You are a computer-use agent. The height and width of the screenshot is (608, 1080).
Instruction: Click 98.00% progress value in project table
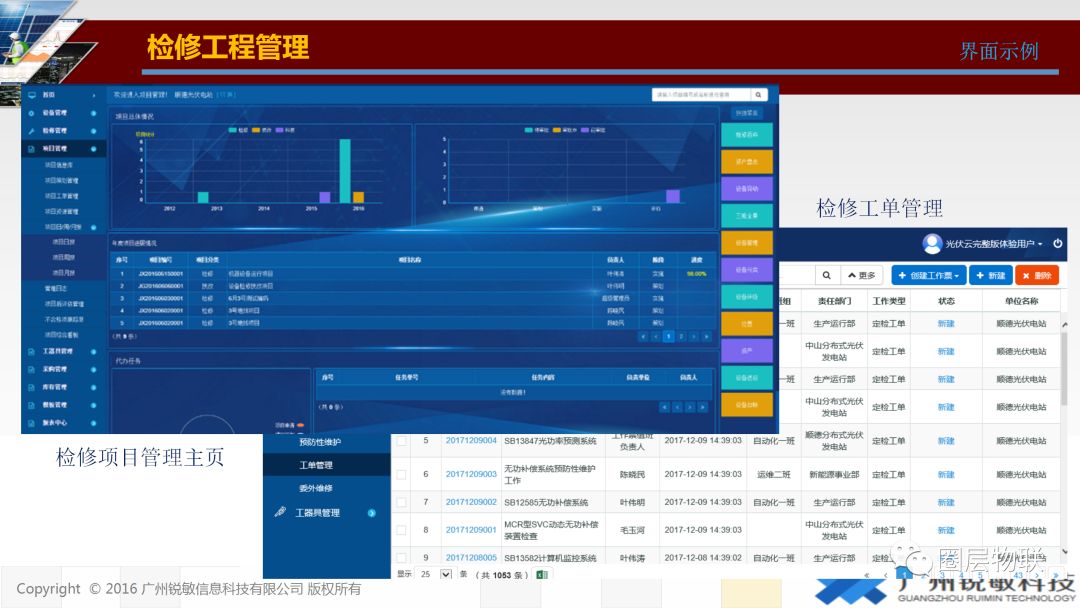click(696, 274)
